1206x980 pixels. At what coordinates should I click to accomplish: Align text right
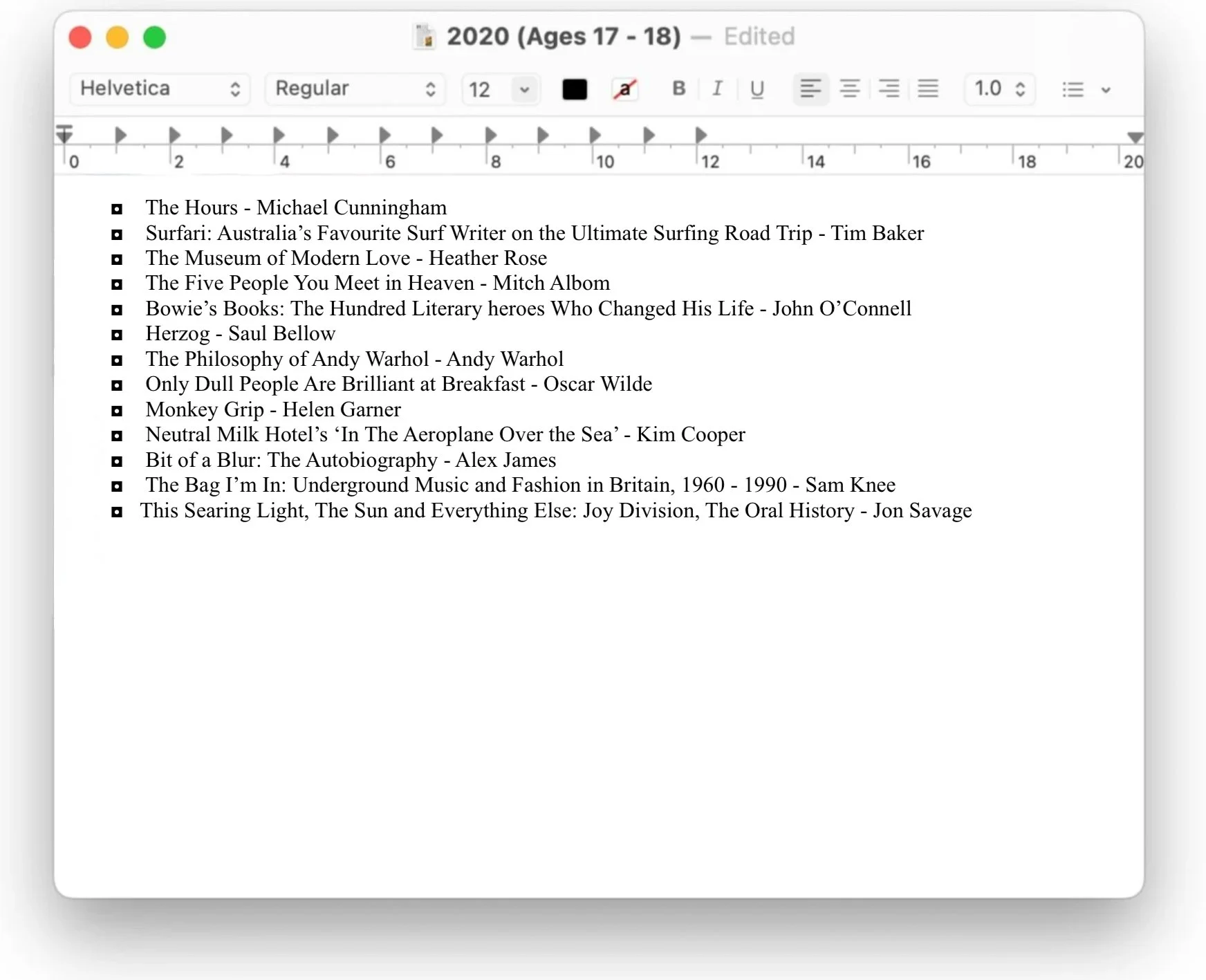[x=889, y=89]
